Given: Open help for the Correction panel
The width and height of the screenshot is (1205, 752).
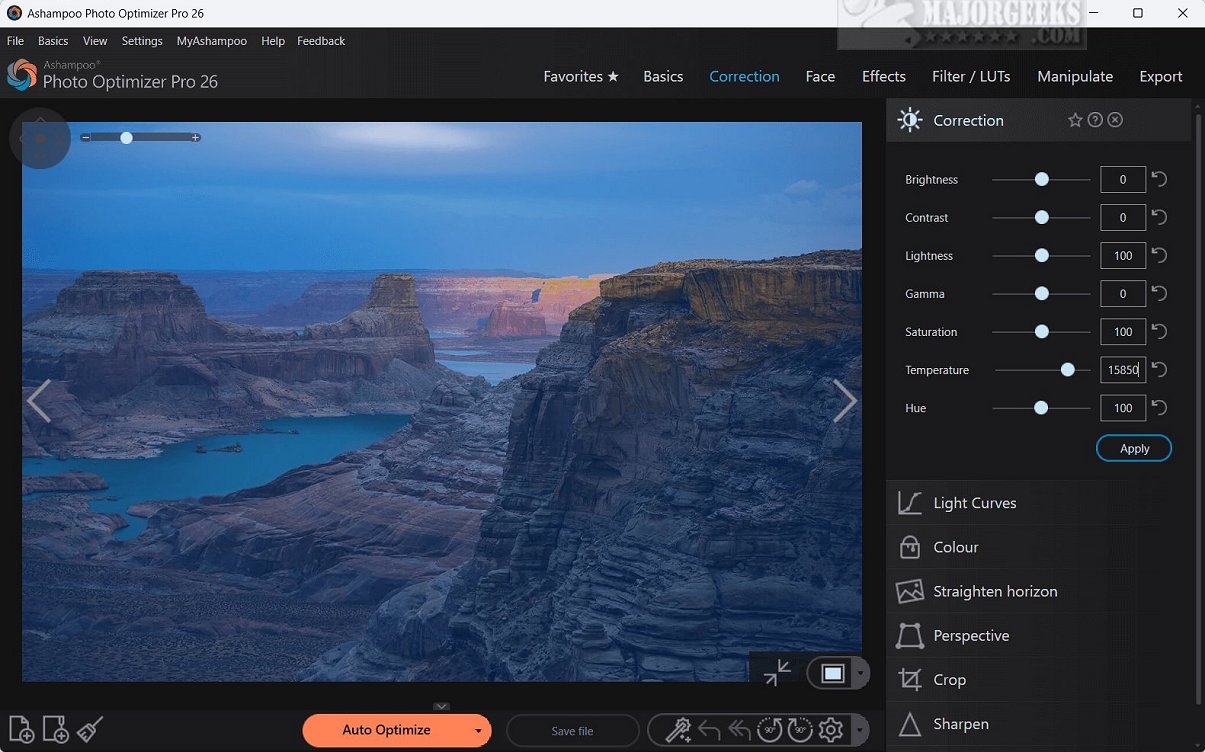Looking at the screenshot, I should click(x=1095, y=120).
